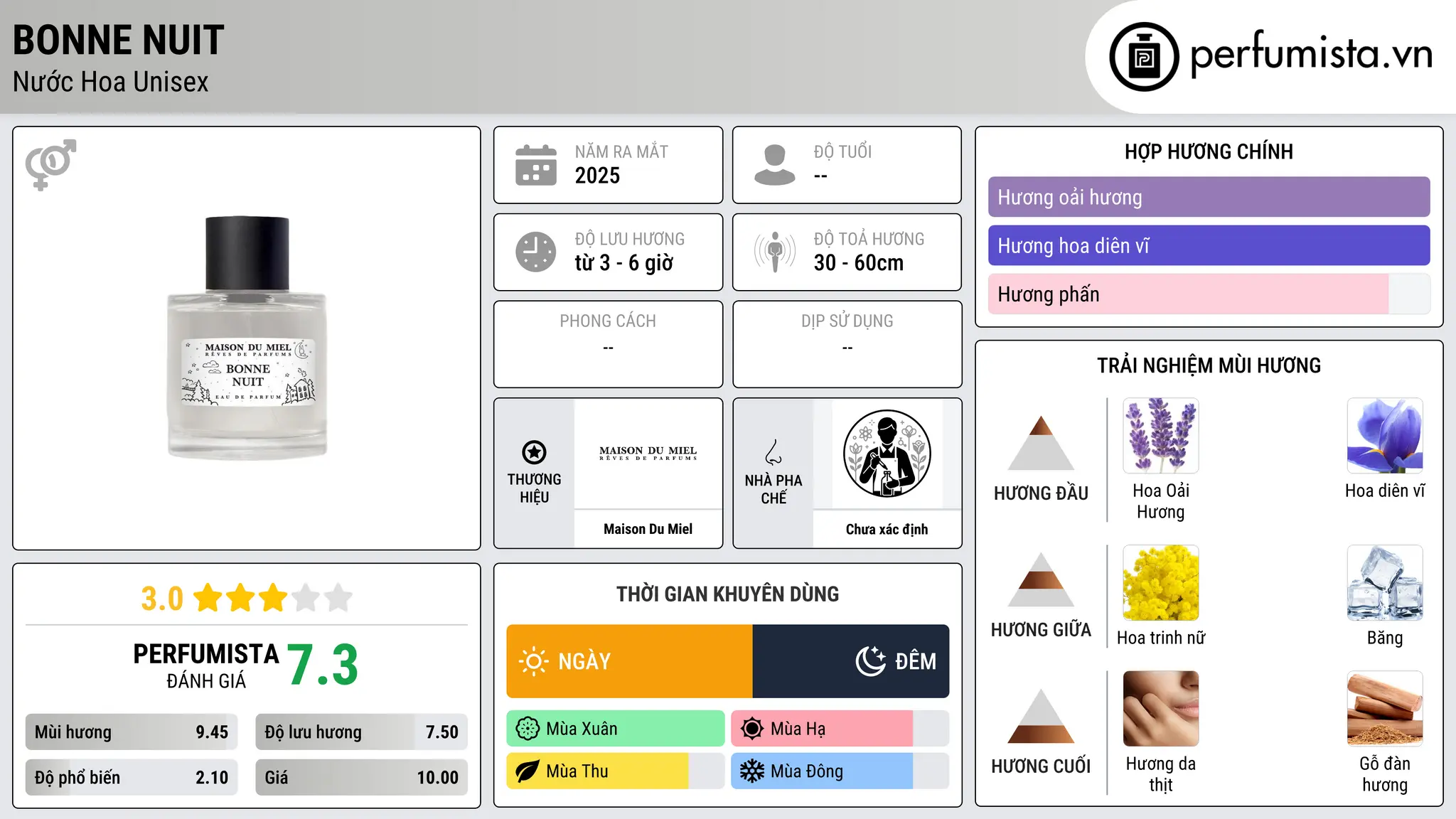
Task: Click the Hương giữa pyramid icon
Action: pyautogui.click(x=1041, y=579)
